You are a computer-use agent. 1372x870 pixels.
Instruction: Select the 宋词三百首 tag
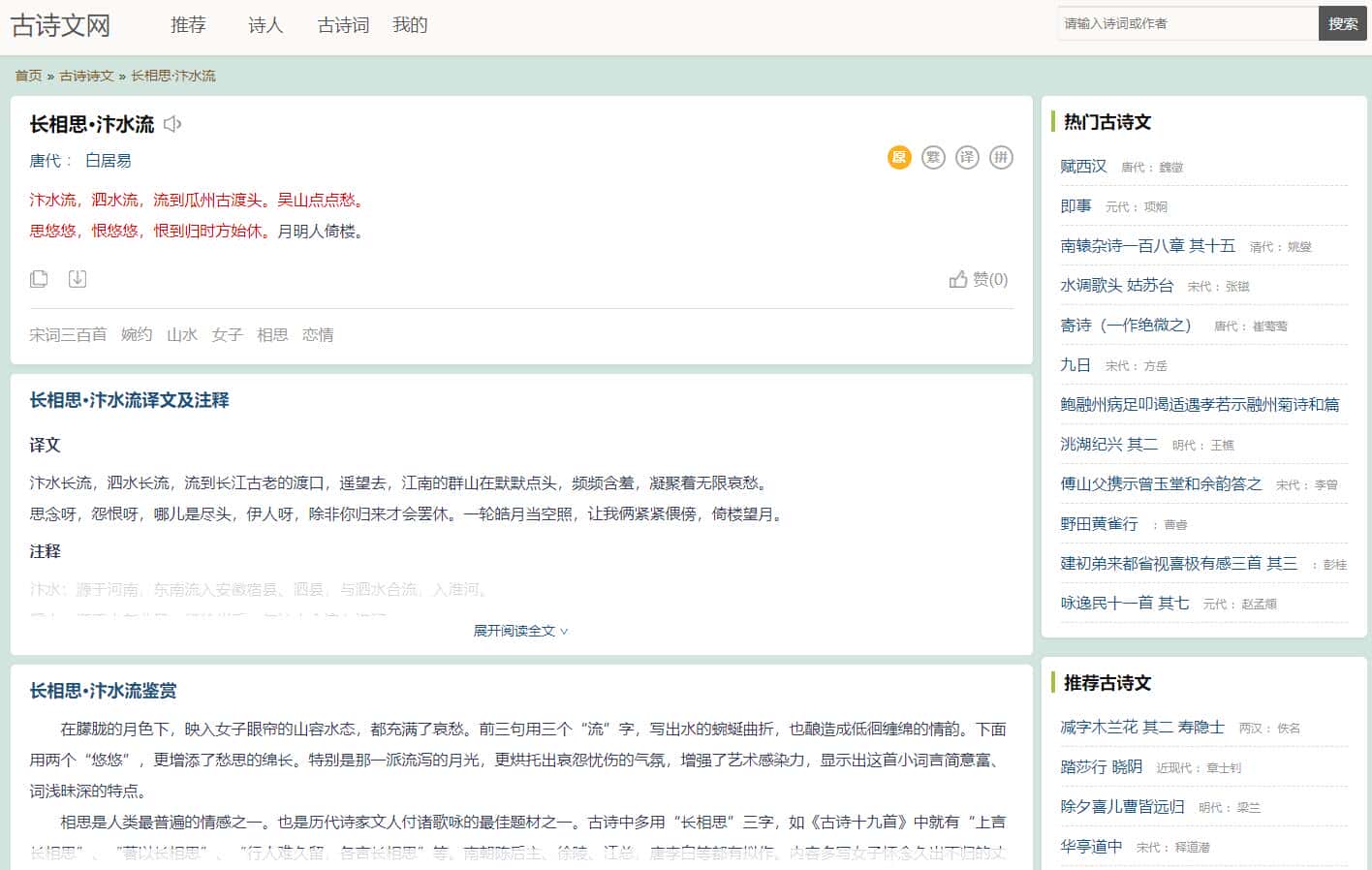pyautogui.click(x=68, y=335)
